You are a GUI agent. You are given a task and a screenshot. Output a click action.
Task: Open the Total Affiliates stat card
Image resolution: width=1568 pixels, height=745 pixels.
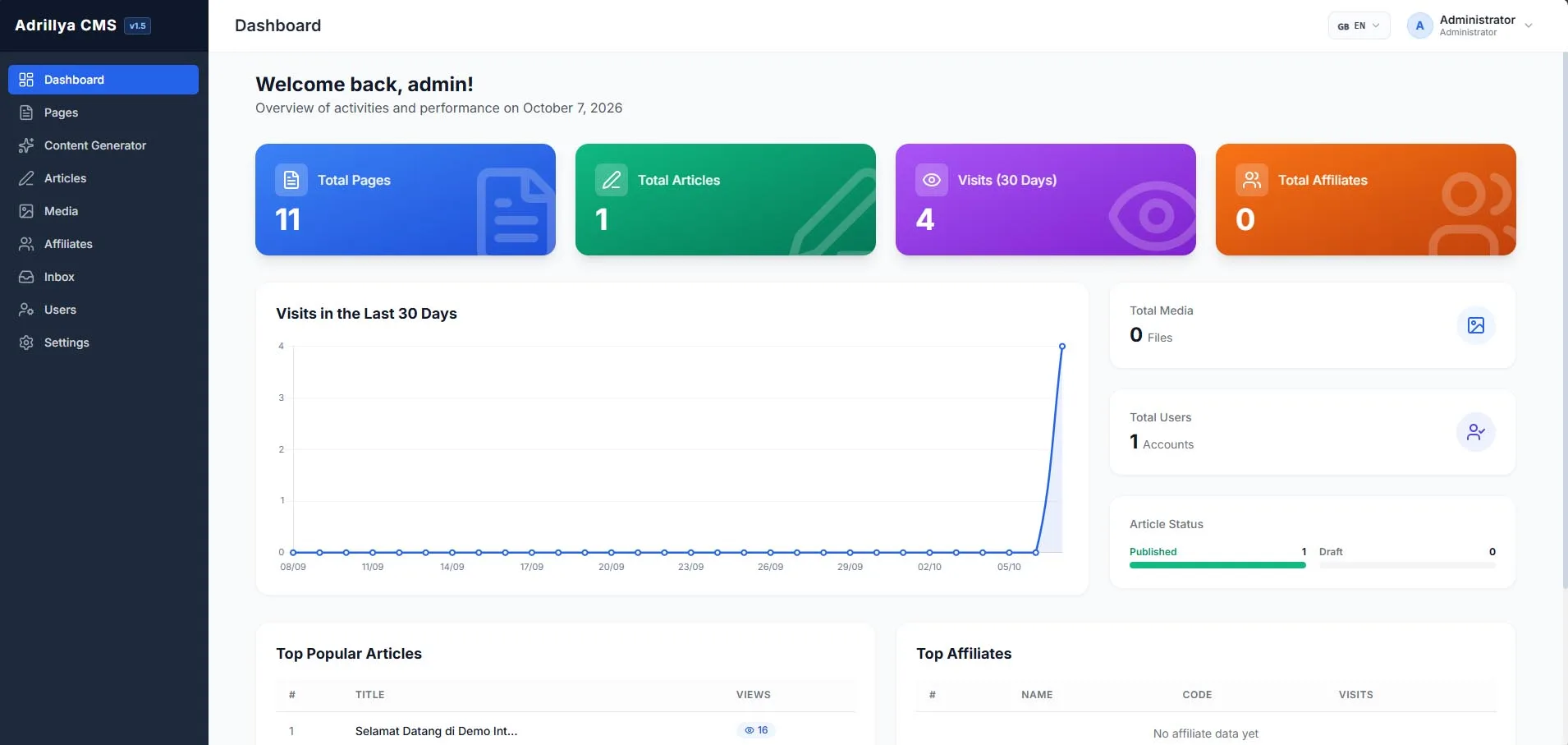click(x=1366, y=200)
